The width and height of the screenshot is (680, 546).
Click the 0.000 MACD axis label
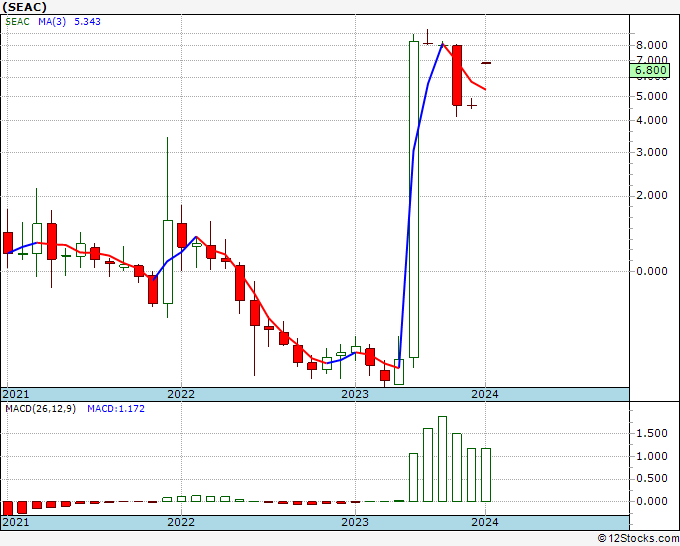651,501
